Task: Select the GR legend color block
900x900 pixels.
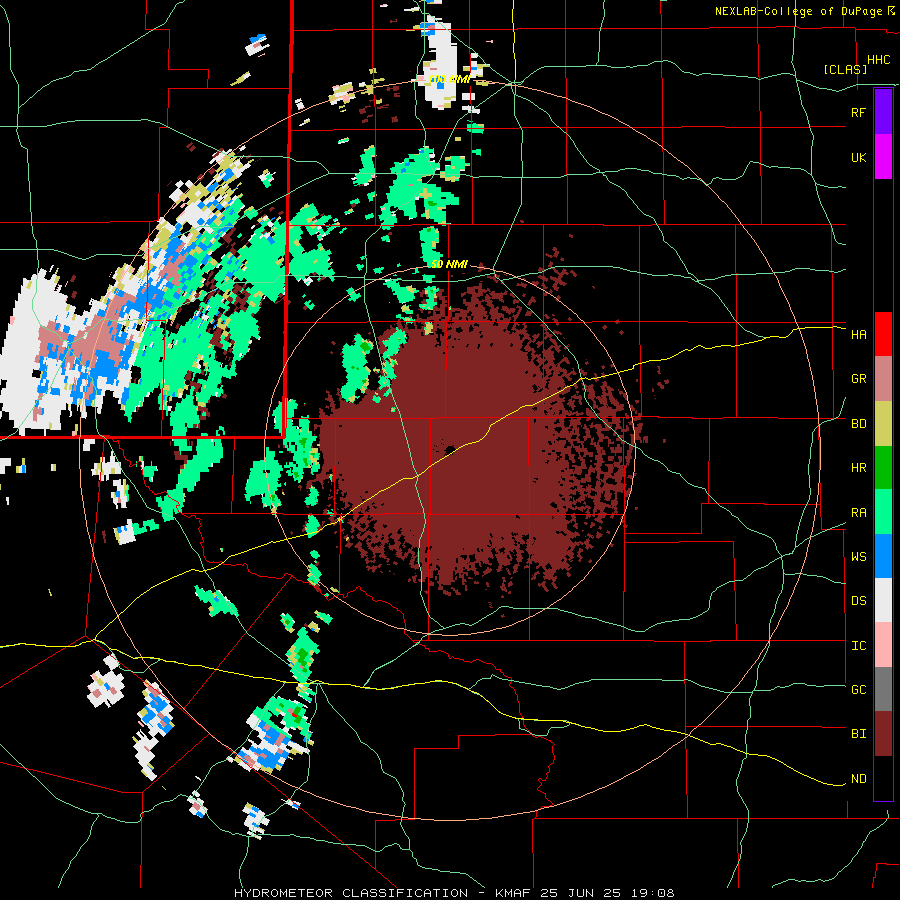Action: pos(883,379)
